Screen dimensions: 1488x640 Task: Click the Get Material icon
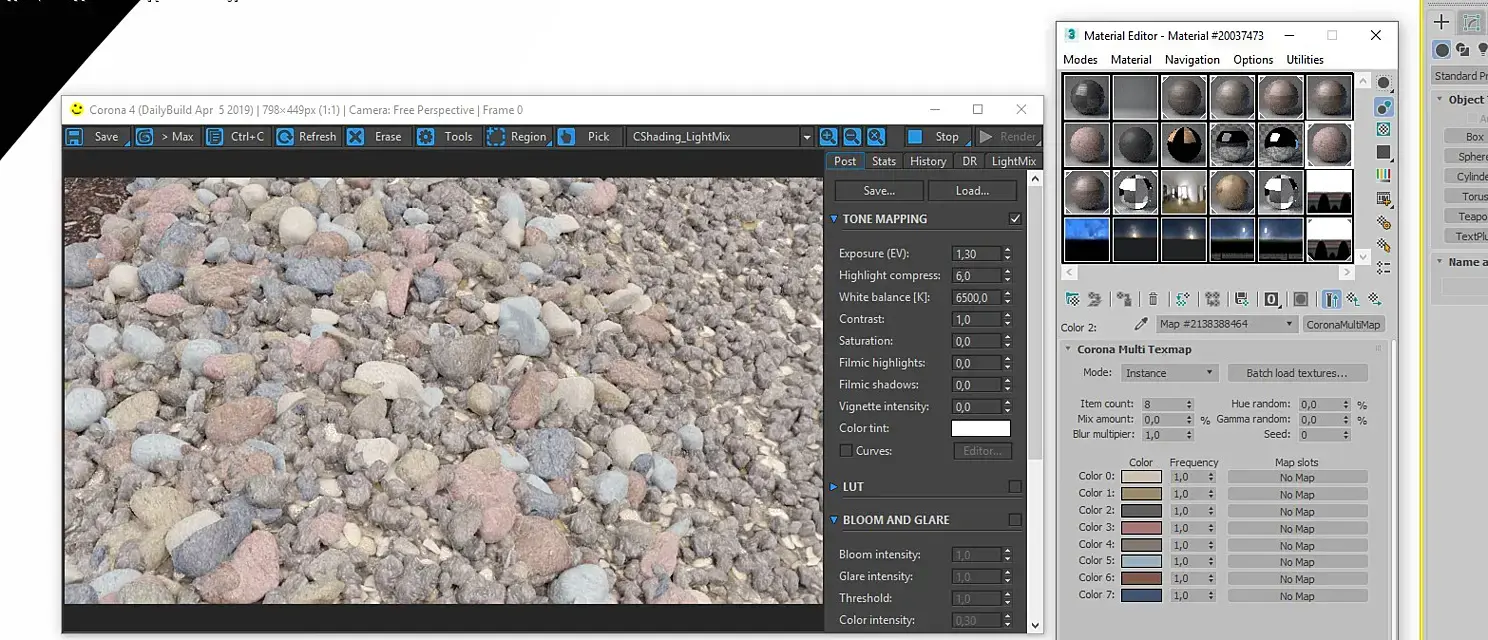pos(1073,299)
